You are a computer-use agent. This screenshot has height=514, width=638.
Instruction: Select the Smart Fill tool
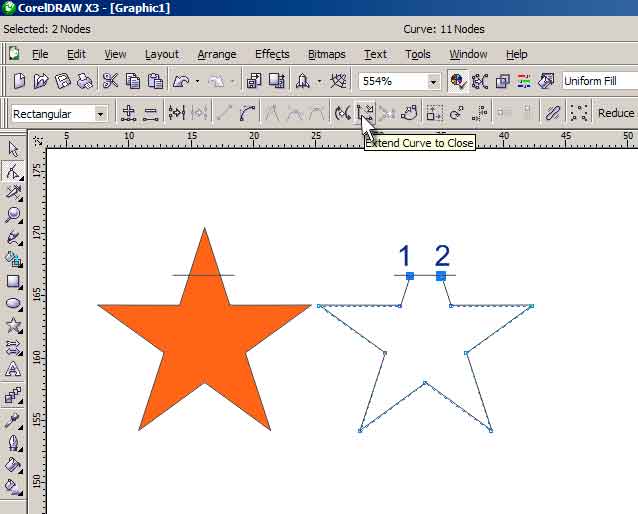pos(13,259)
